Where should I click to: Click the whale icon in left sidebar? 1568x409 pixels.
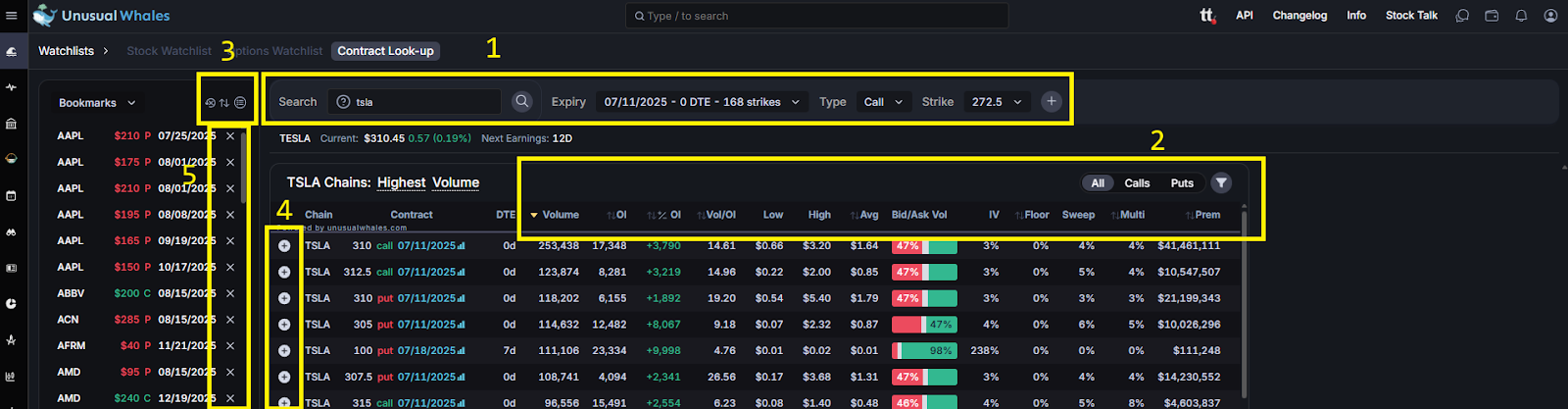[x=12, y=51]
